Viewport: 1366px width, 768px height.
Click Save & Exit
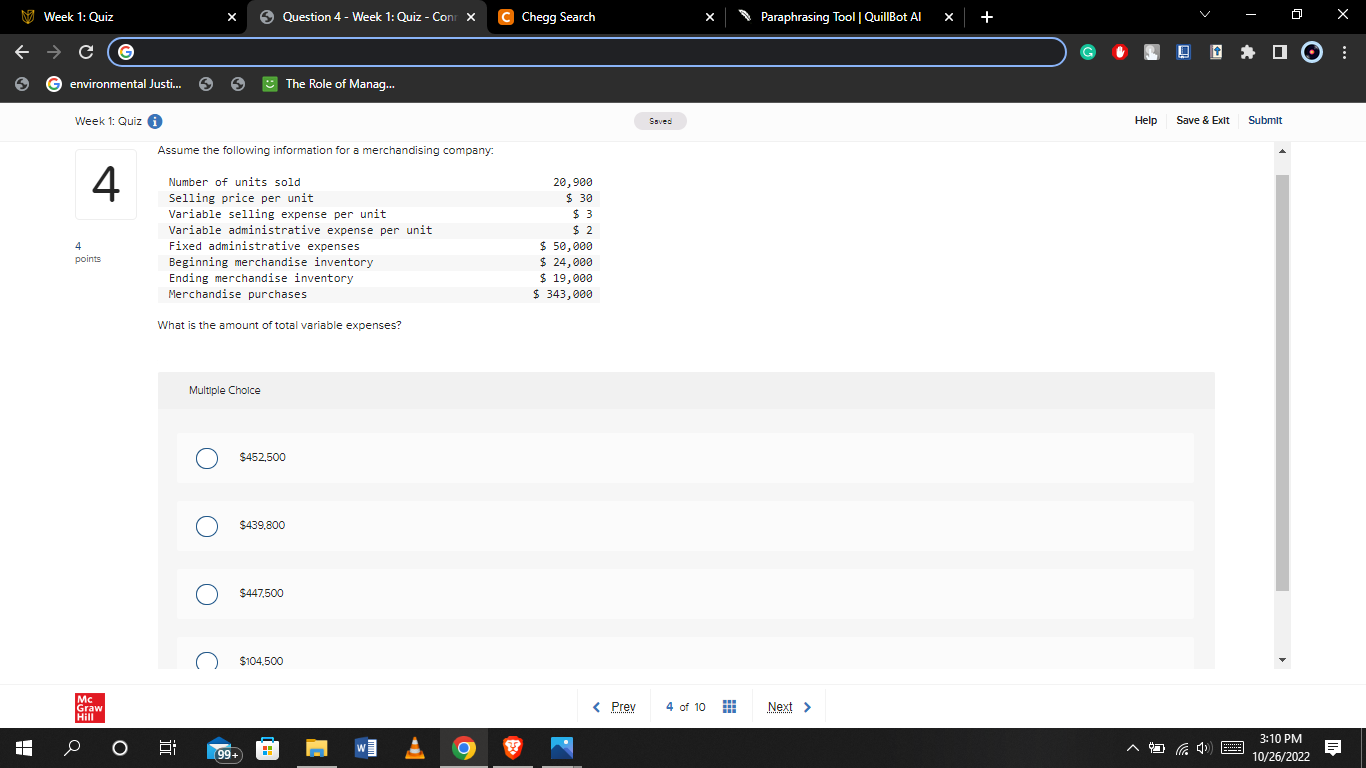click(x=1203, y=120)
